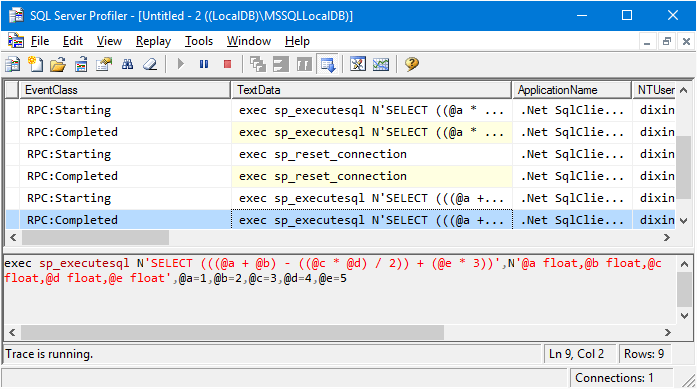Select first RPC:Starting row with SELECT ((@a *

coord(340,110)
